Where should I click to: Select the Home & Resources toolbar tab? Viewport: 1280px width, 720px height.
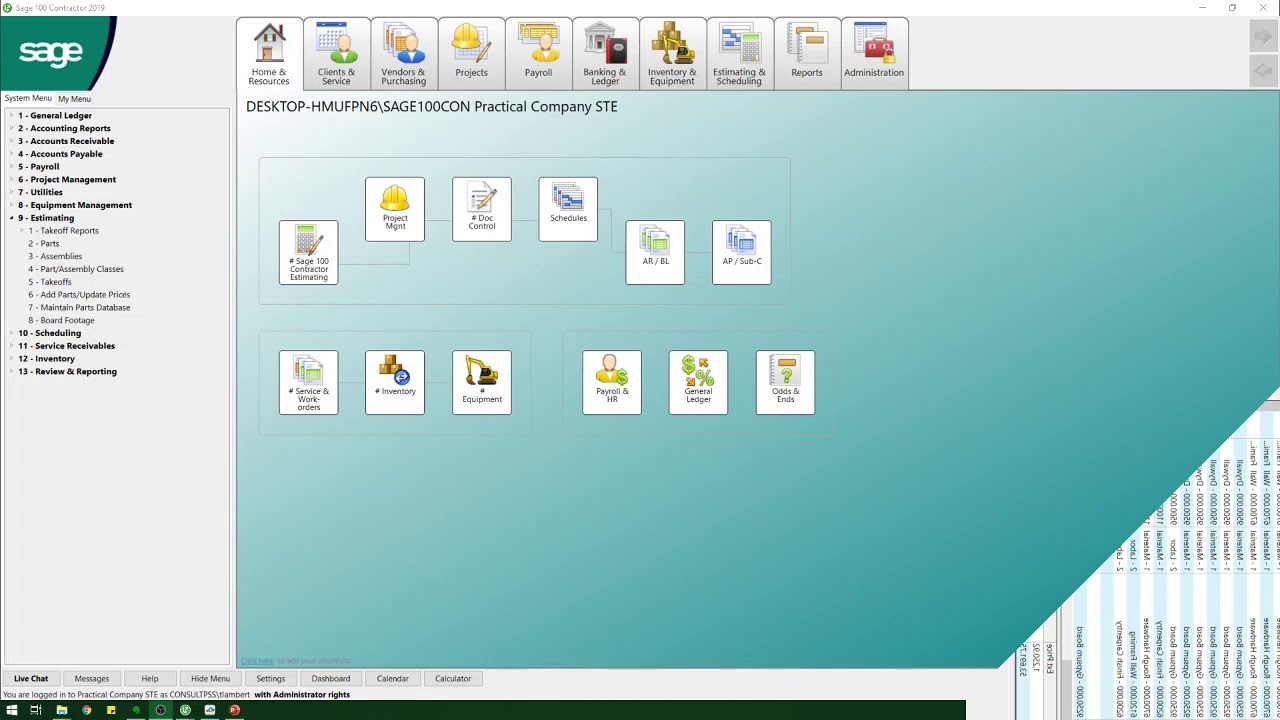click(x=269, y=54)
